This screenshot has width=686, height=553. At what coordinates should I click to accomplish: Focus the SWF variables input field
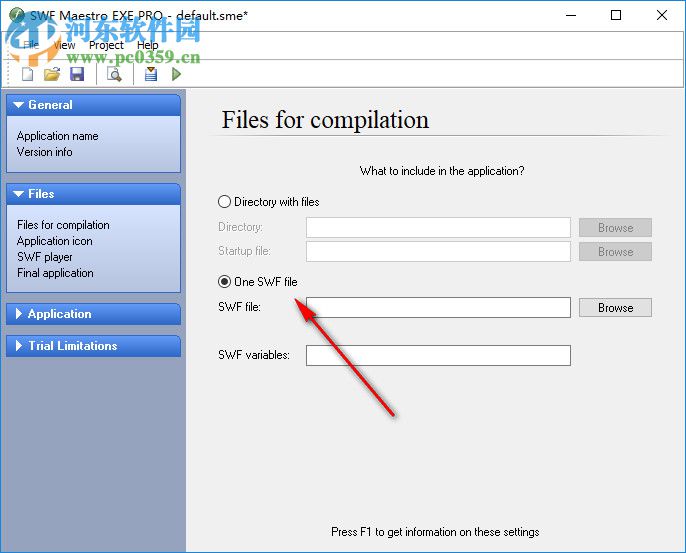click(x=438, y=355)
